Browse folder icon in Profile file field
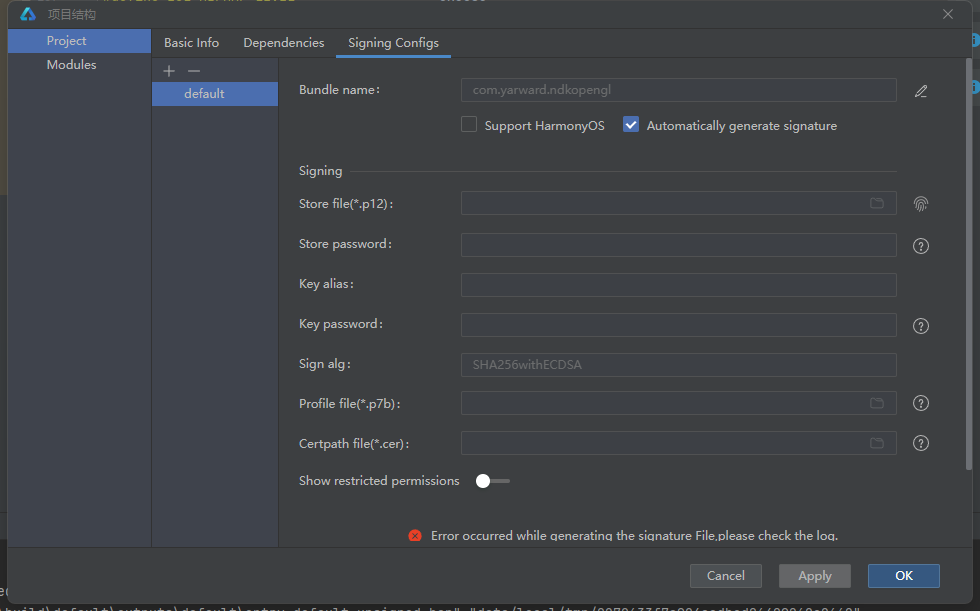 pos(877,403)
